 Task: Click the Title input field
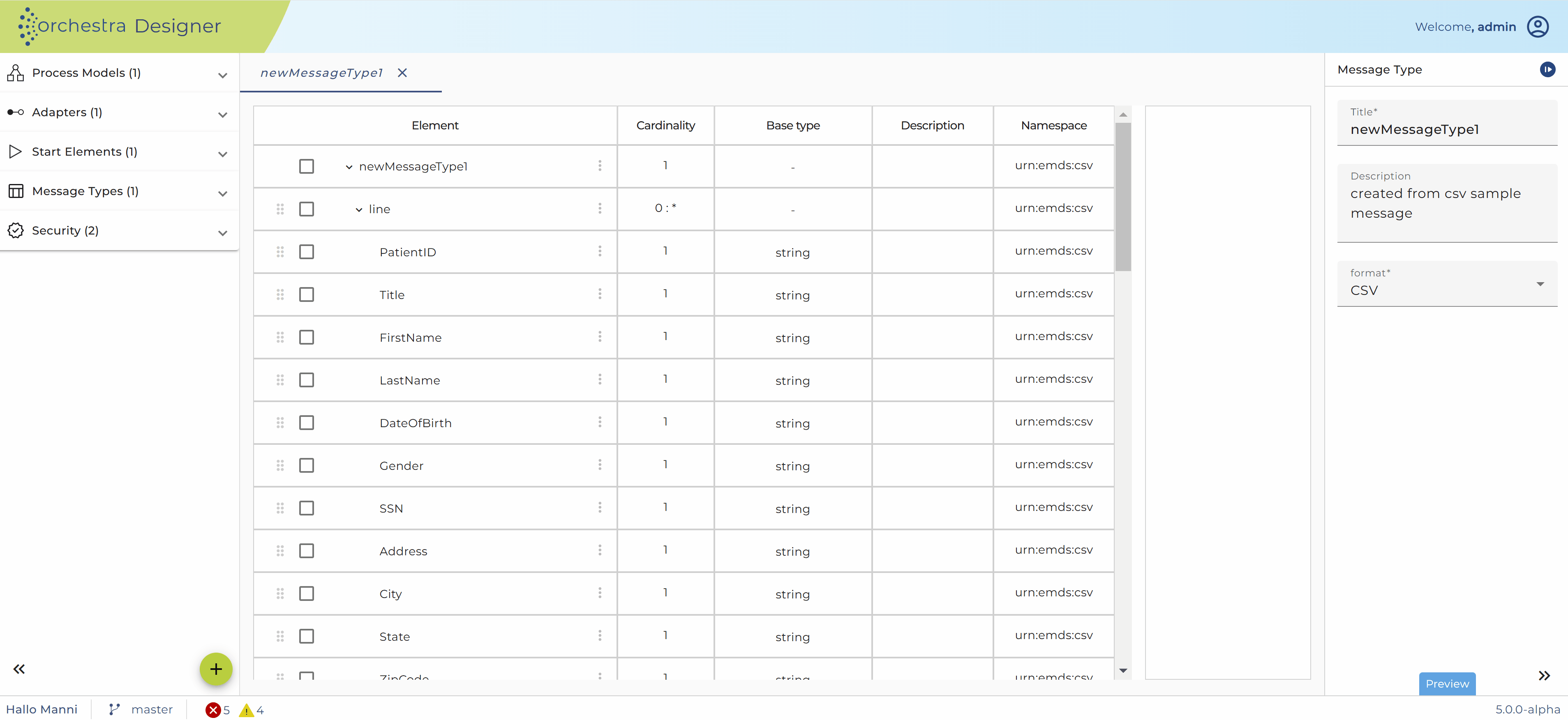point(1447,123)
